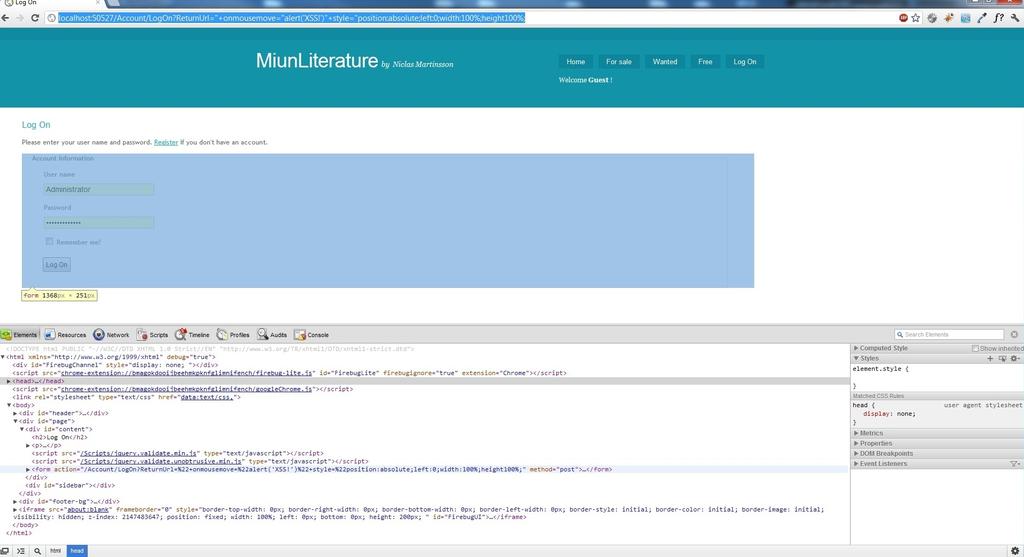
Task: Open DevTools settings gear at bottom right
Action: click(x=1015, y=551)
